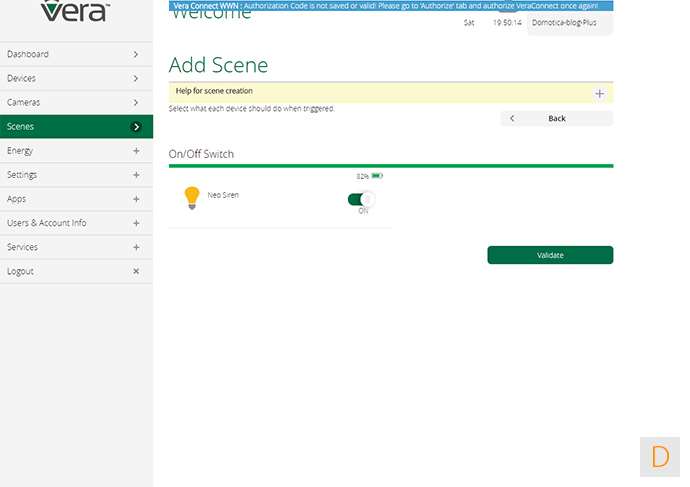Click the Neo Siren light bulb icon
690x487 pixels.
[192, 198]
